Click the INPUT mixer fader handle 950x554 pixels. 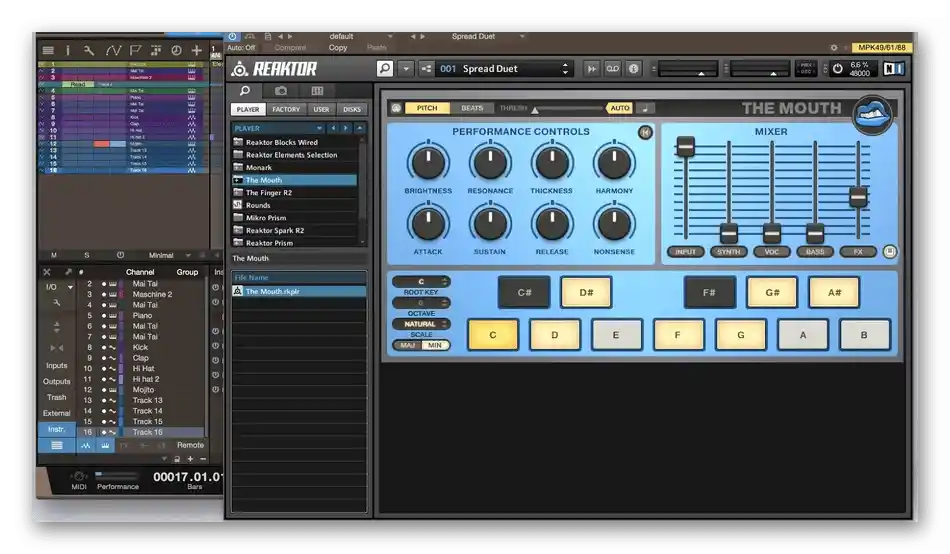click(685, 146)
